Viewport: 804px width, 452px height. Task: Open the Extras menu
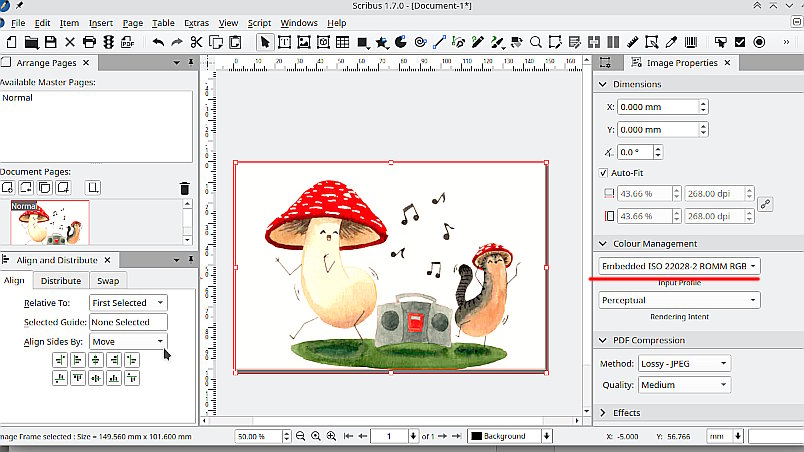coord(196,23)
